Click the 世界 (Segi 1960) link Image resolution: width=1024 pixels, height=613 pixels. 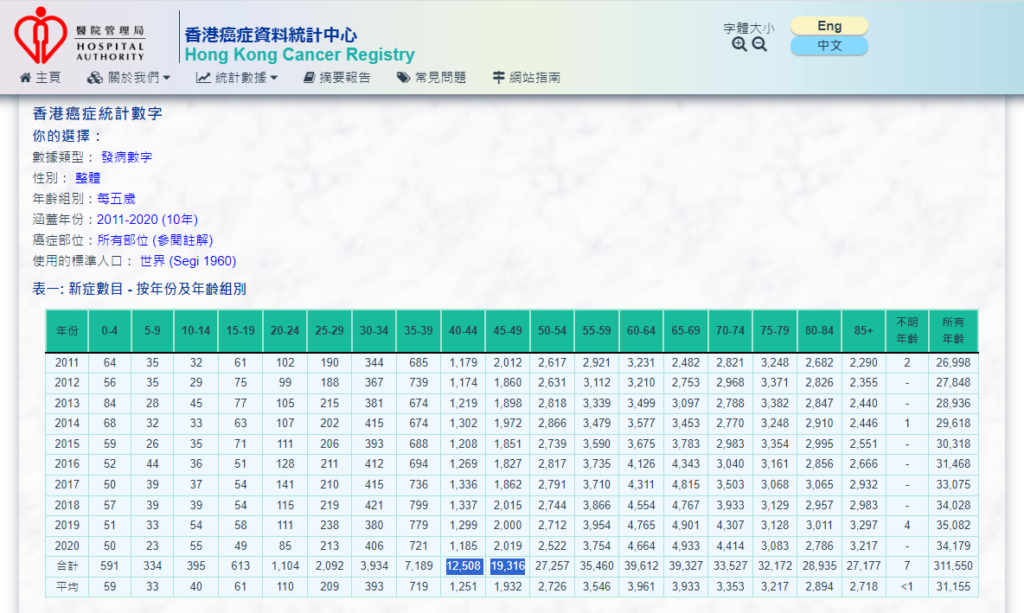click(188, 261)
